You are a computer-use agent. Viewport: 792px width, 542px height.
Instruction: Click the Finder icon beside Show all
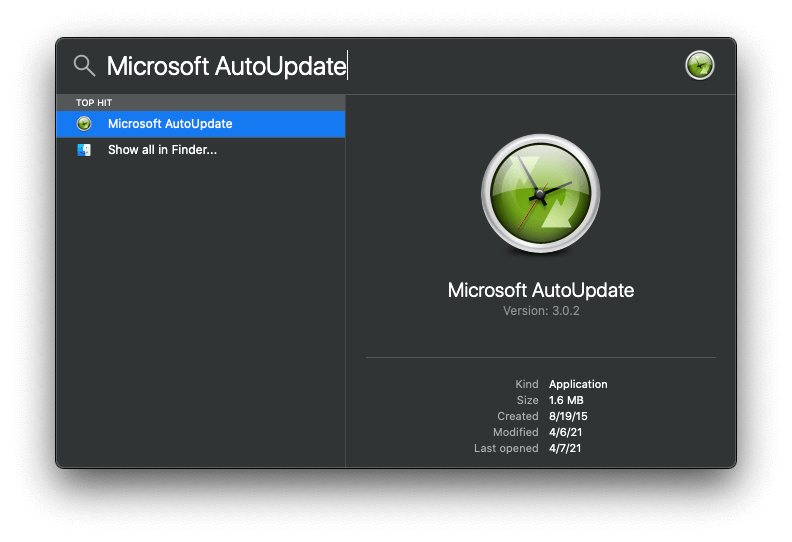pyautogui.click(x=84, y=150)
